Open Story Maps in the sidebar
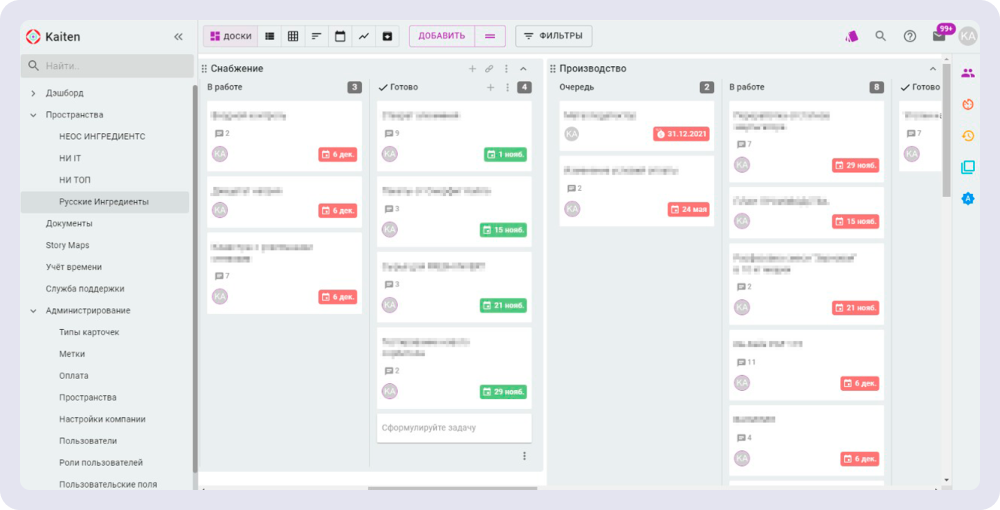 pyautogui.click(x=67, y=245)
